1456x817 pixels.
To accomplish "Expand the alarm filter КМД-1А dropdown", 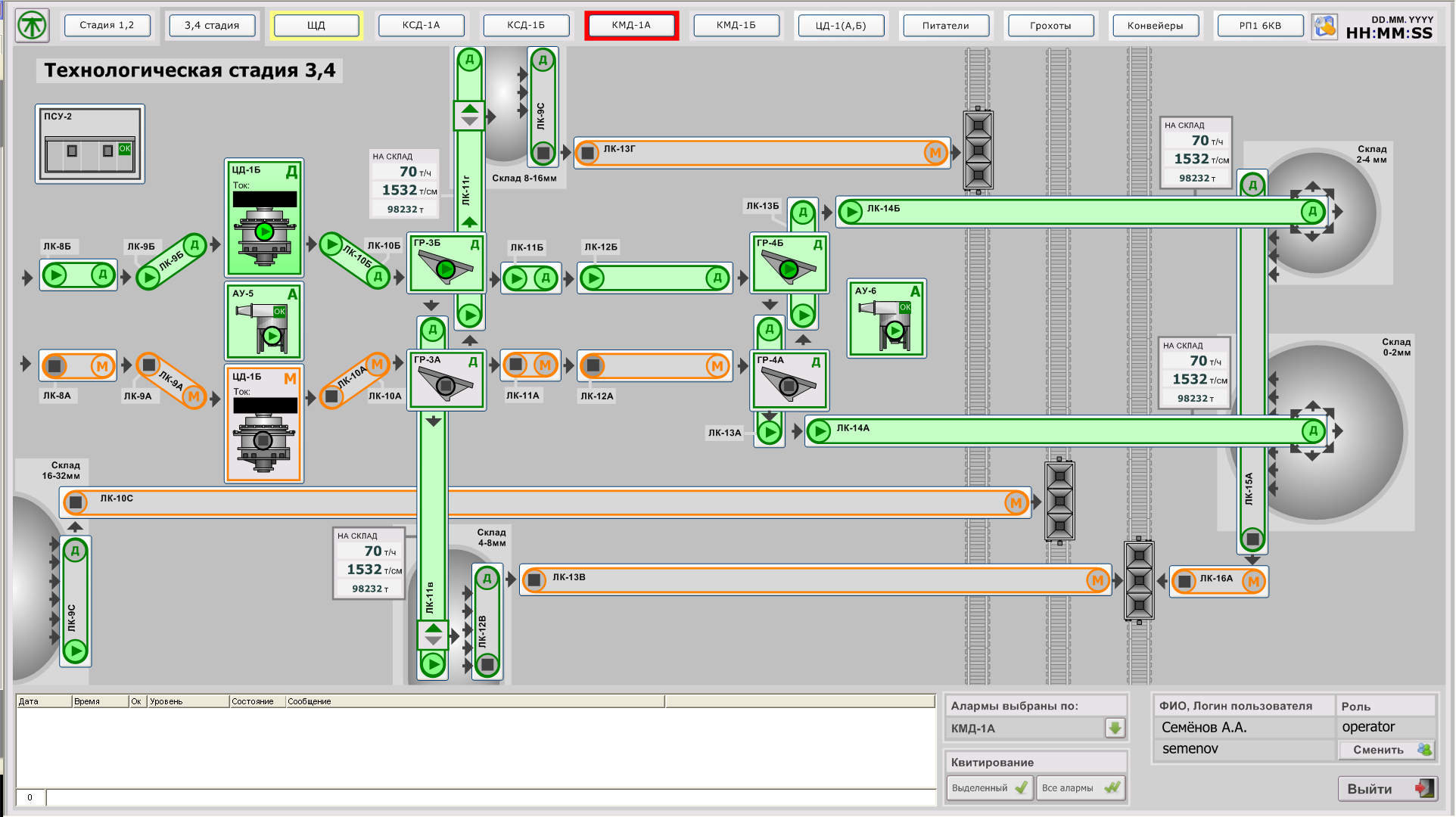I will (1115, 728).
